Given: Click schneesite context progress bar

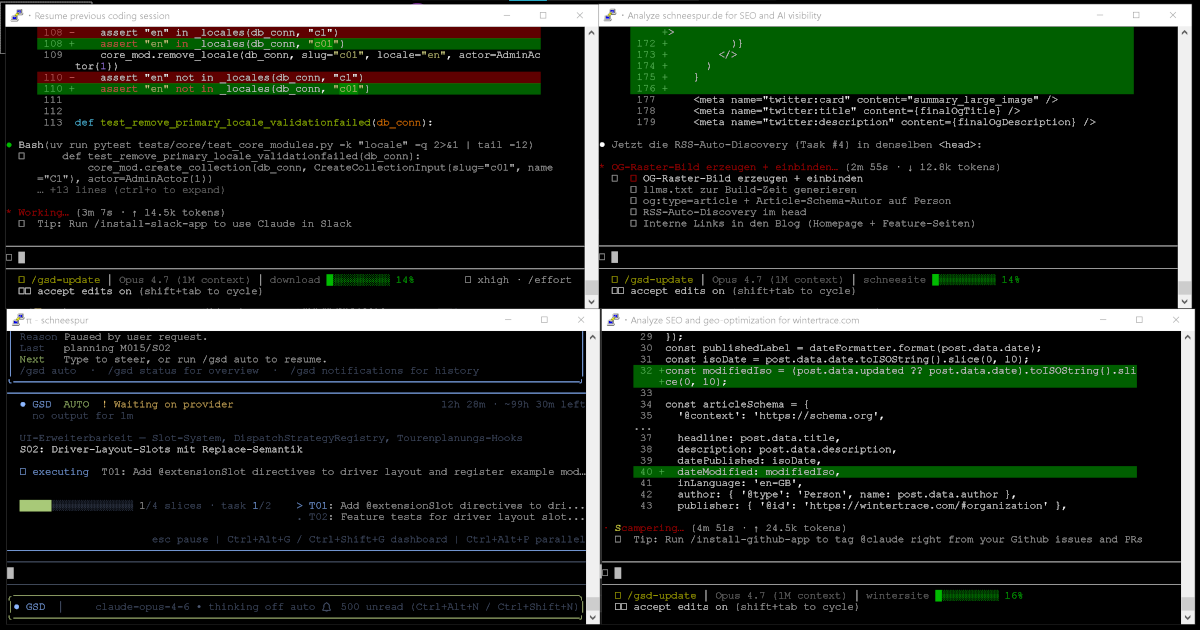Looking at the screenshot, I should pos(962,280).
